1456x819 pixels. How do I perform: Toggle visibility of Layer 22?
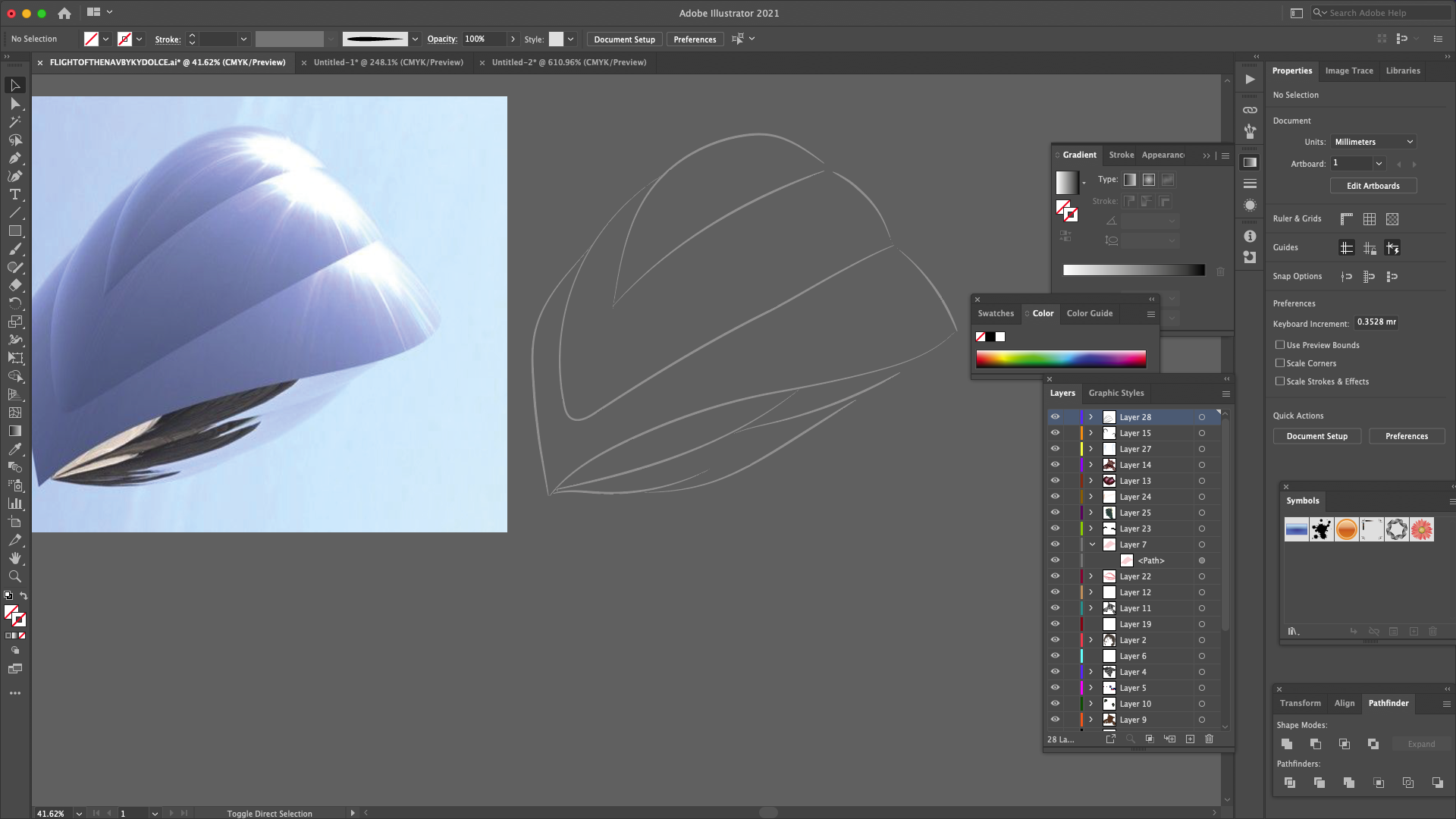click(x=1055, y=576)
